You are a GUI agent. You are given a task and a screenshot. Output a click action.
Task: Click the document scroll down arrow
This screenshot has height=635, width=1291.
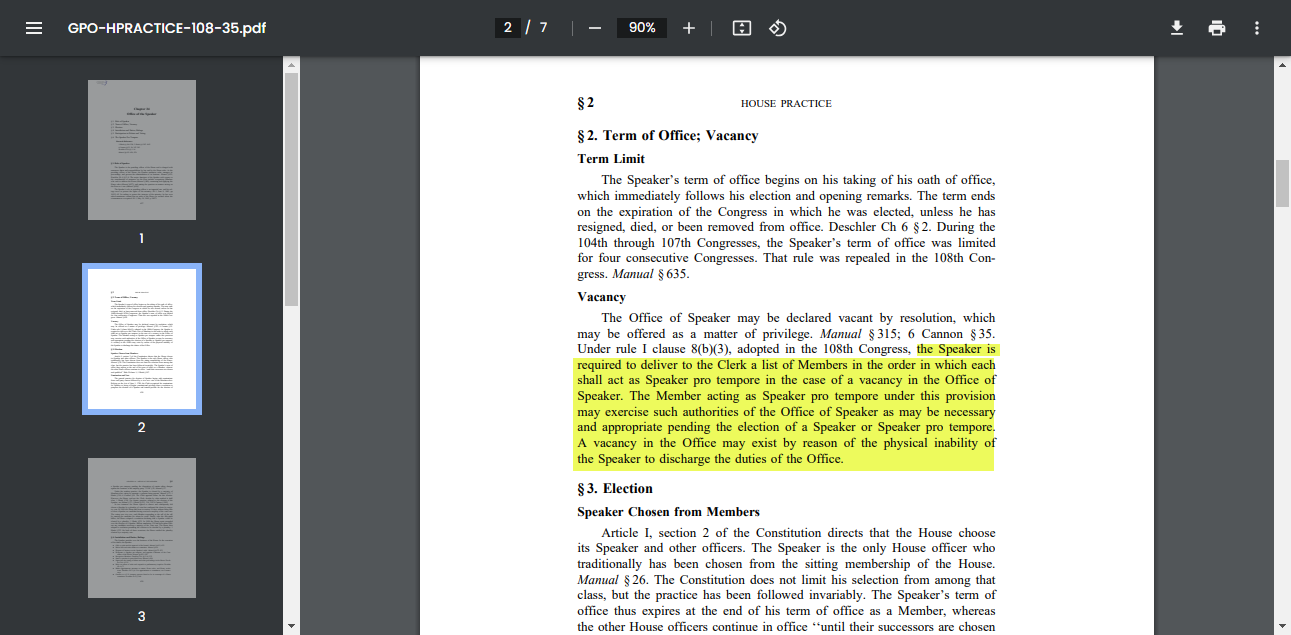point(1282,626)
